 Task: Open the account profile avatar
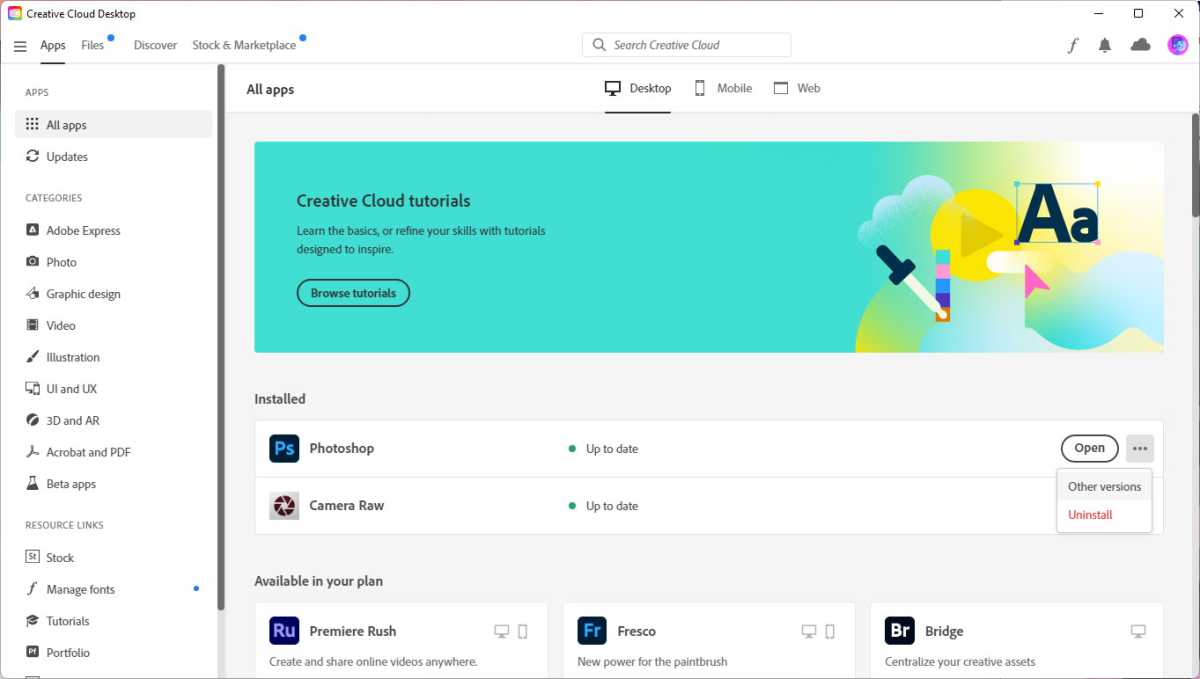tap(1178, 45)
